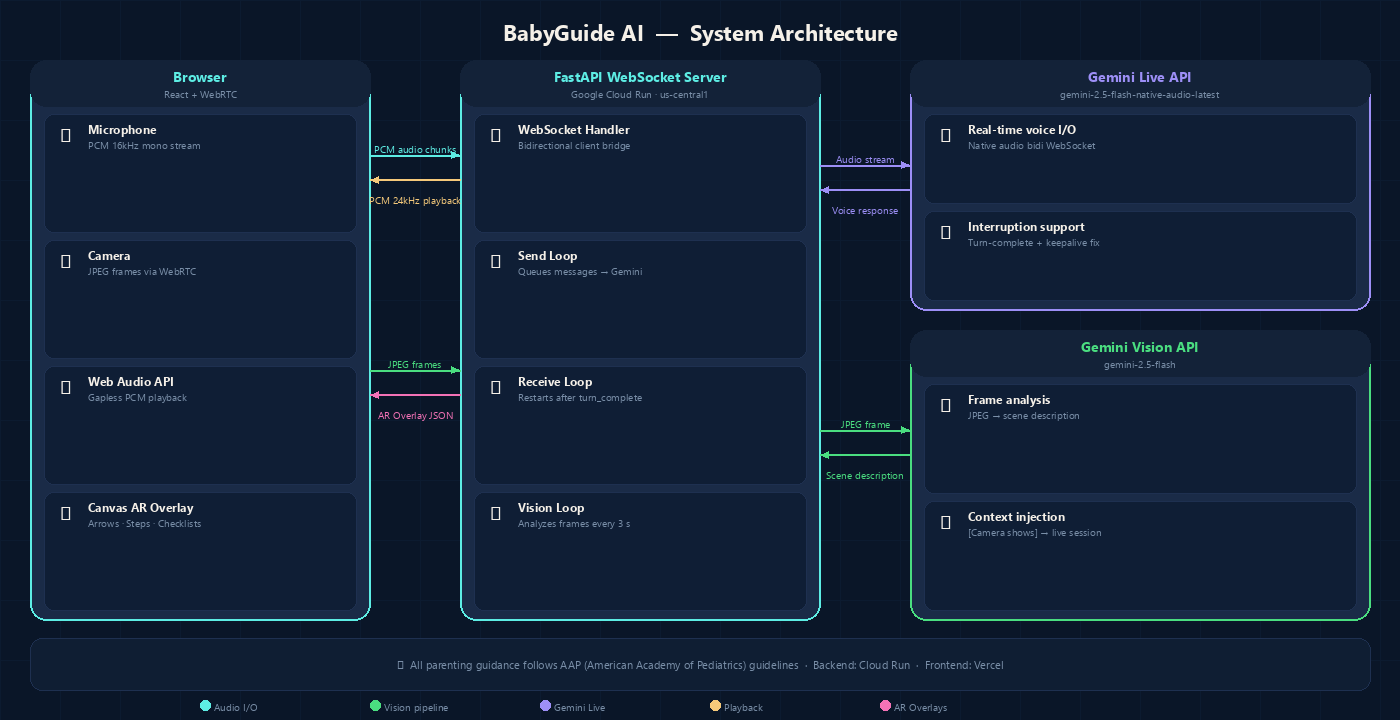Click the Audio stream arrow label
Screen dimensions: 1400x720
pos(865,160)
